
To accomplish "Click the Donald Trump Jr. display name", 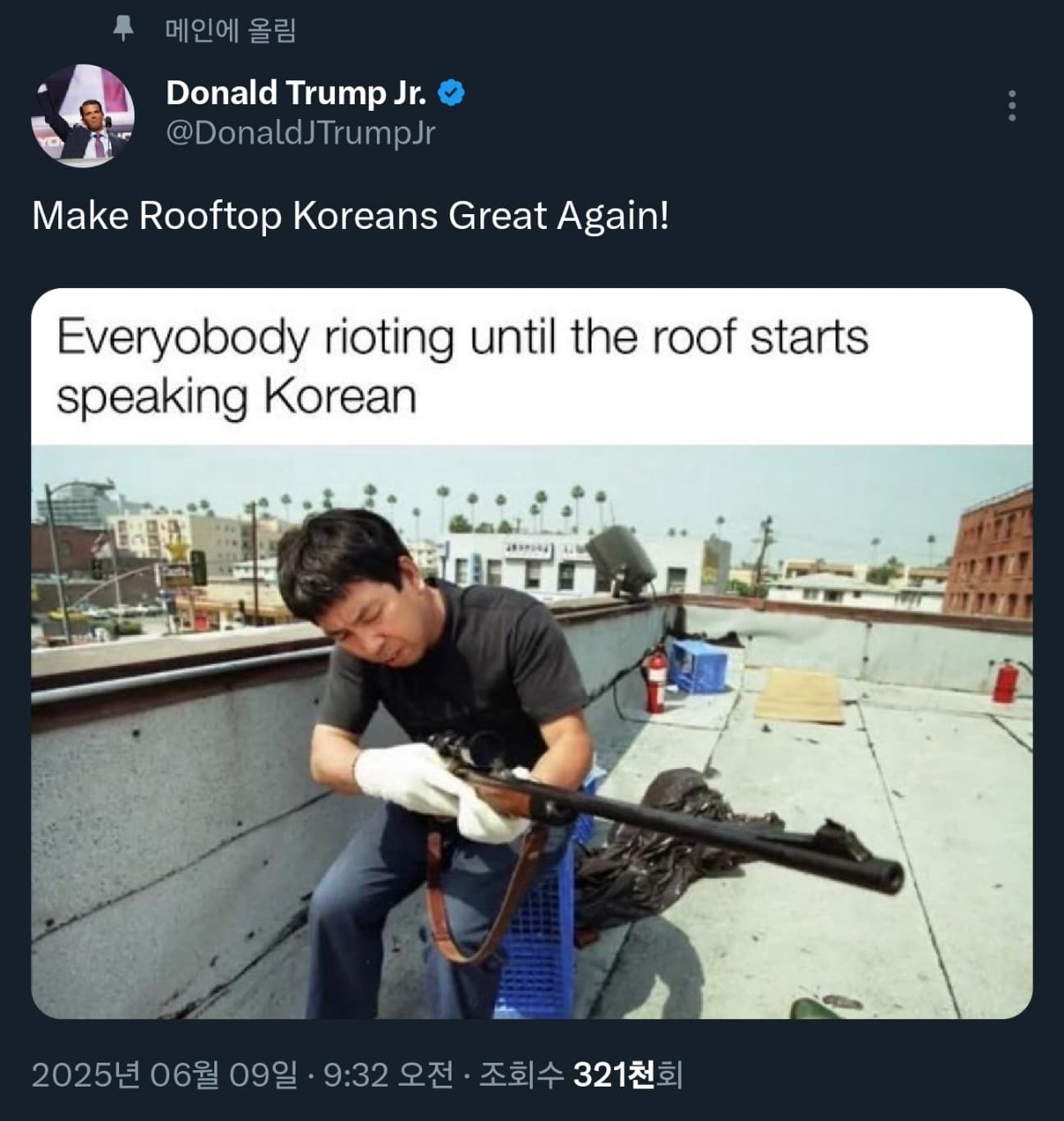I will point(296,93).
